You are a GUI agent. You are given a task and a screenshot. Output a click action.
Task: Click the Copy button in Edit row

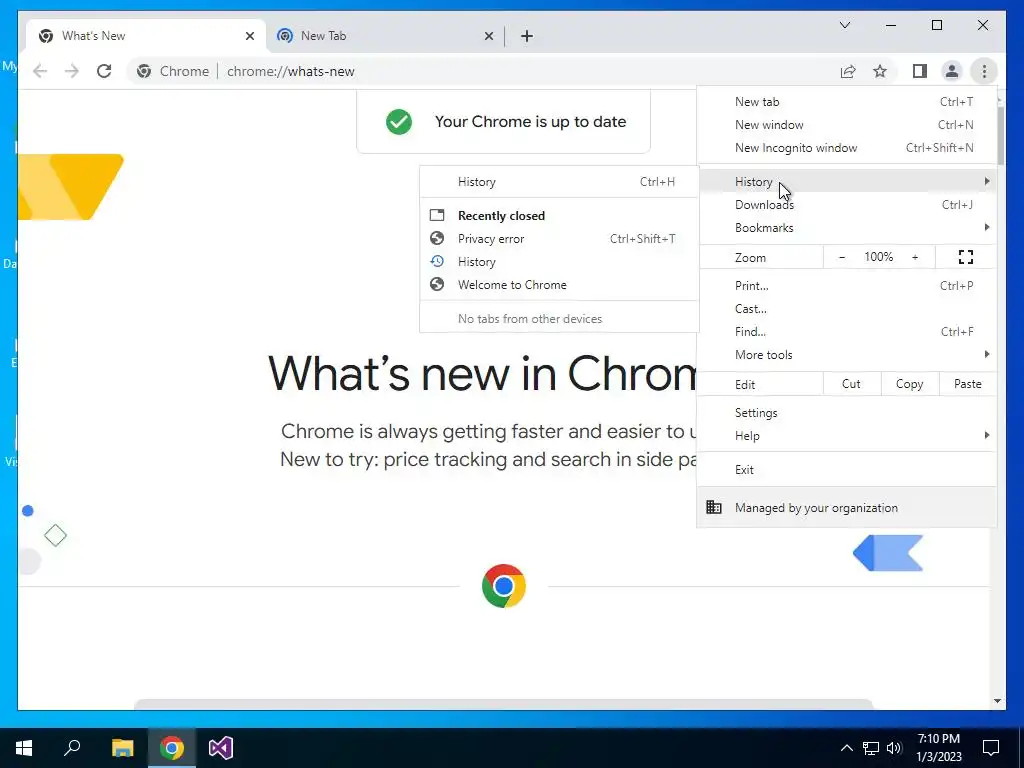click(910, 384)
